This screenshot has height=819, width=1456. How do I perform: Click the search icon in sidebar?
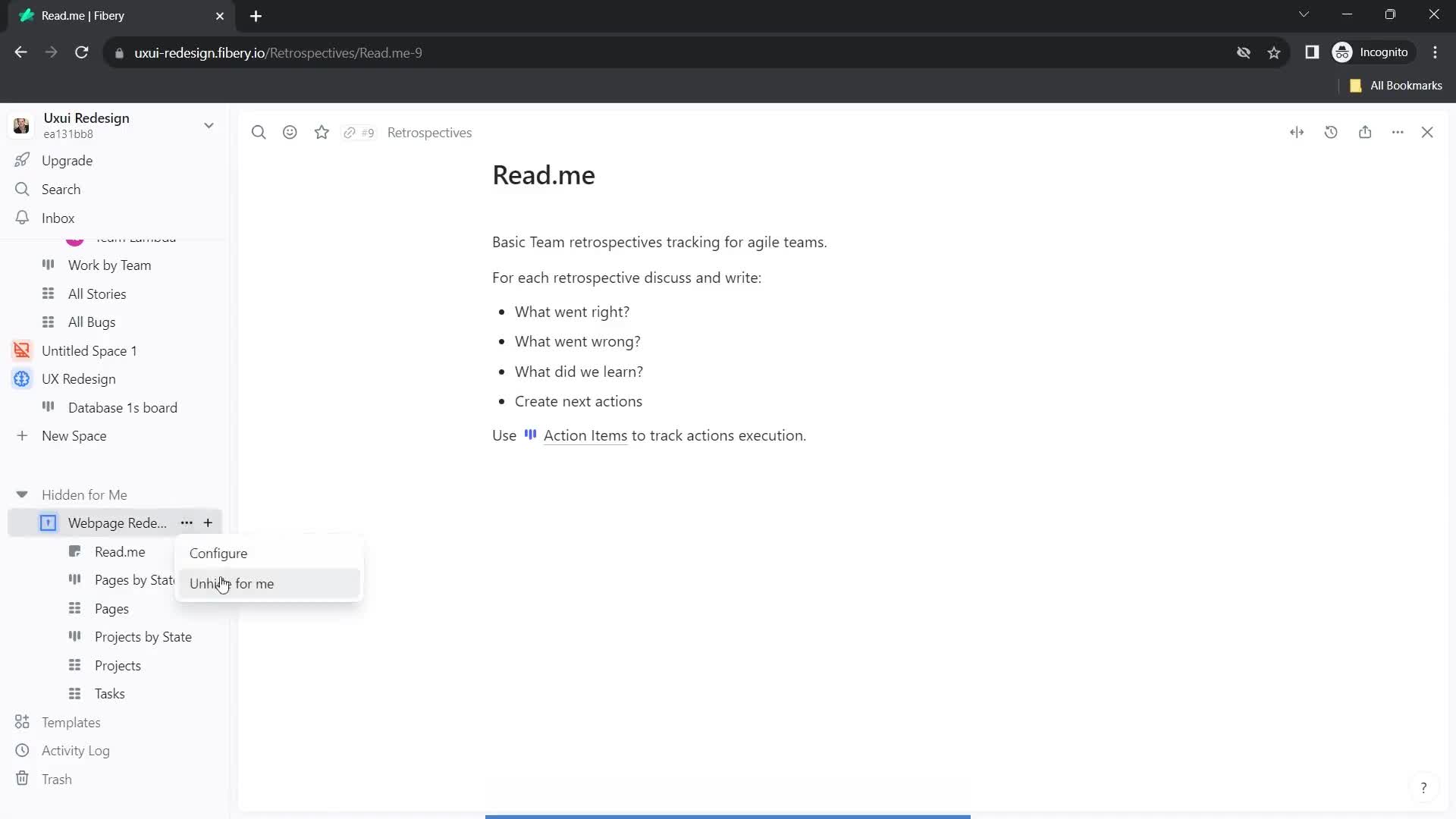pyautogui.click(x=22, y=188)
